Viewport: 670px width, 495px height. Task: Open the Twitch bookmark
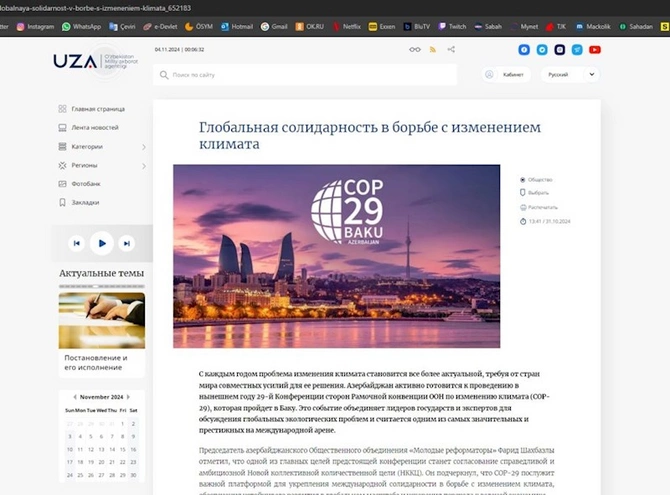pyautogui.click(x=452, y=27)
